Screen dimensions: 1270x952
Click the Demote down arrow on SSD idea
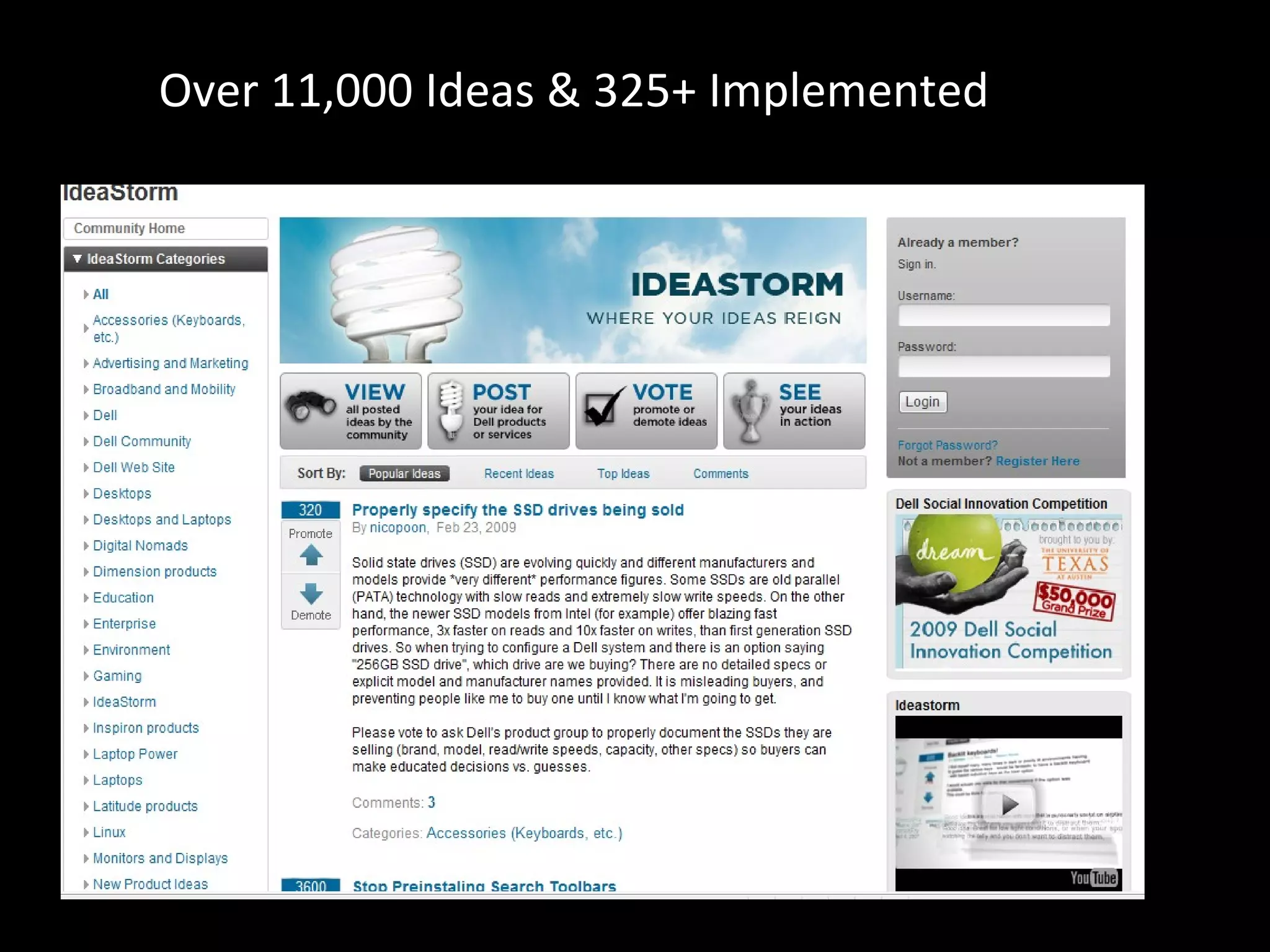(311, 594)
